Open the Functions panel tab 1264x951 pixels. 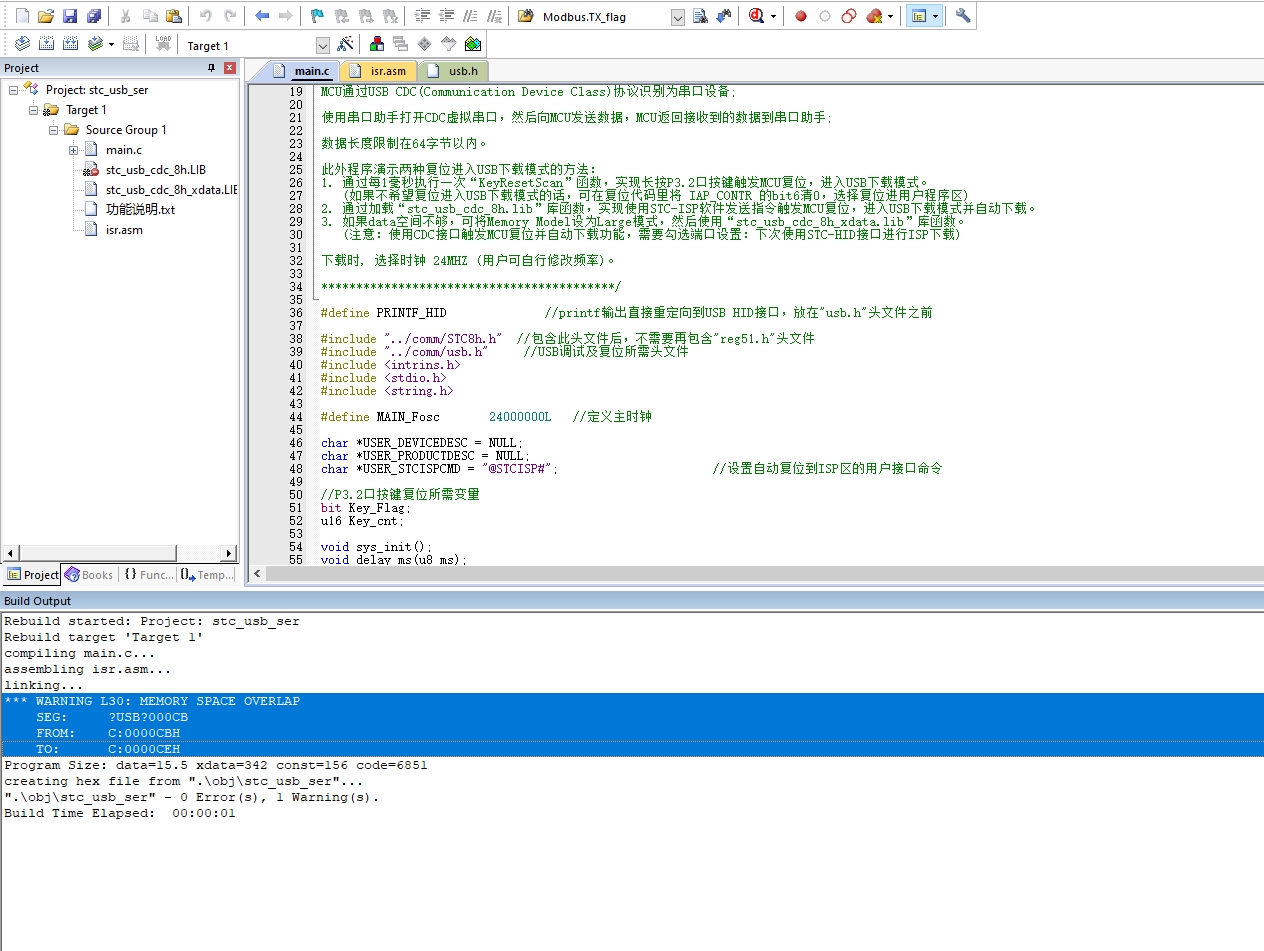(x=148, y=575)
